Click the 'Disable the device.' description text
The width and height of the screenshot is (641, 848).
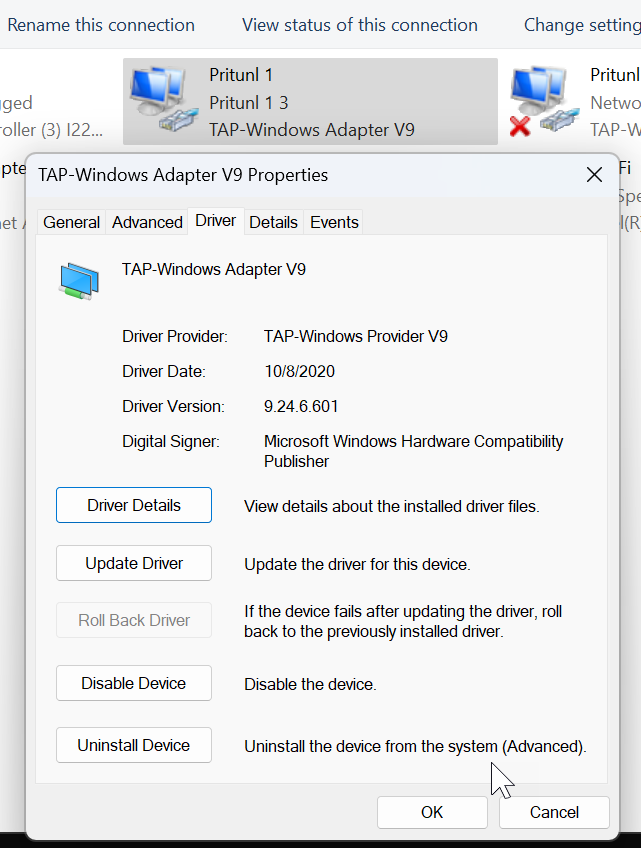(310, 684)
